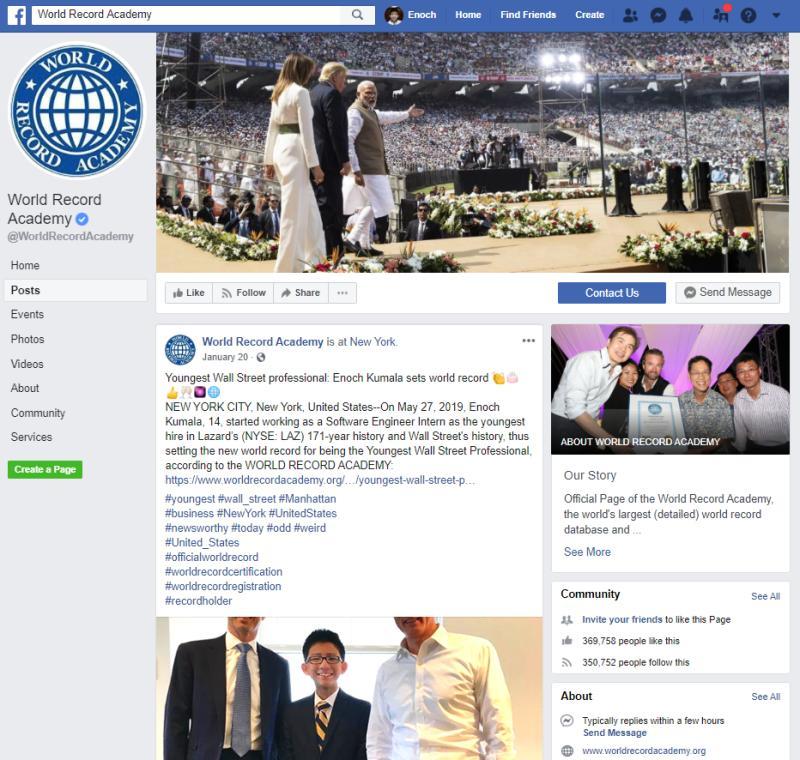Open the post options ellipsis menu
The image size is (800, 760).
pyautogui.click(x=529, y=341)
